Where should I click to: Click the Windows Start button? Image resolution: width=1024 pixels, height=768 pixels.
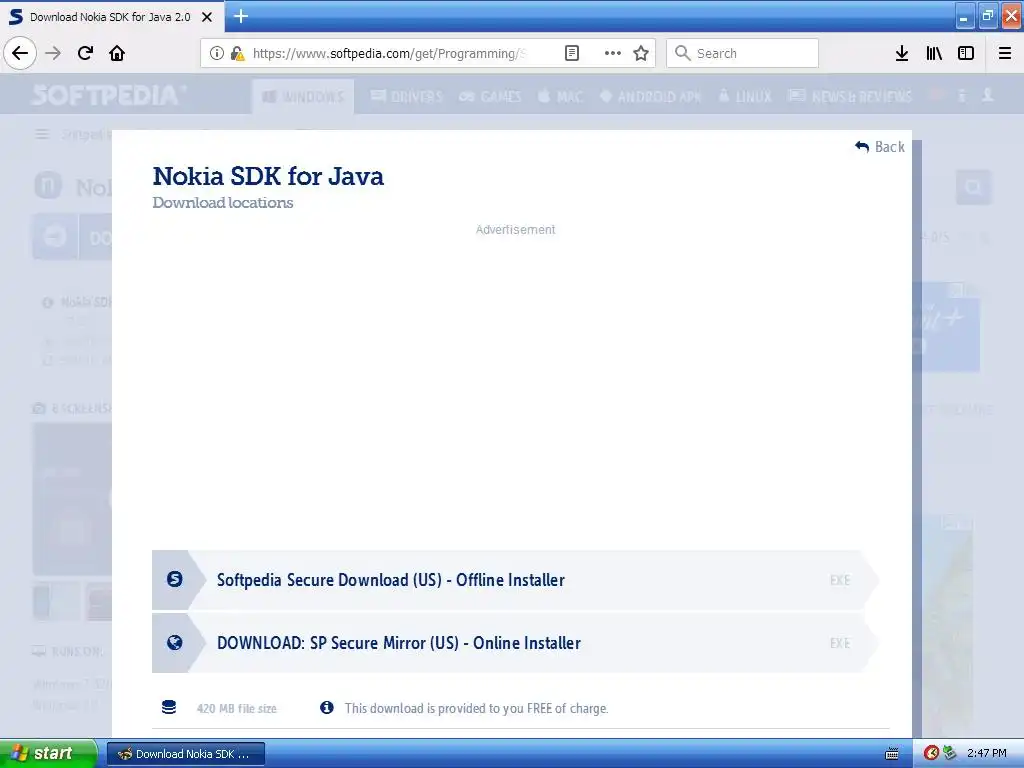48,753
